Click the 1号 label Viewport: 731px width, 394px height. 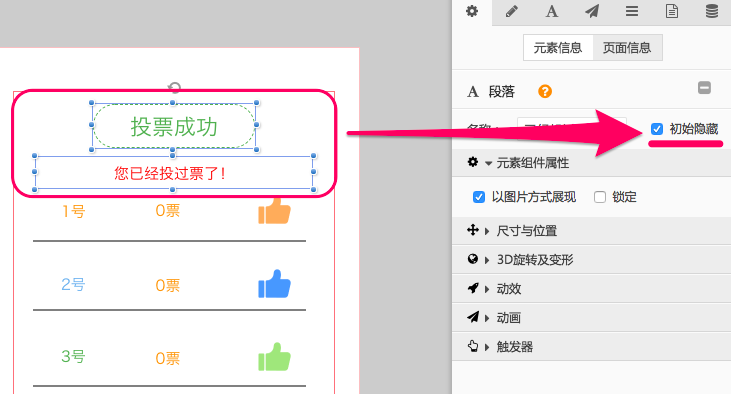[74, 211]
